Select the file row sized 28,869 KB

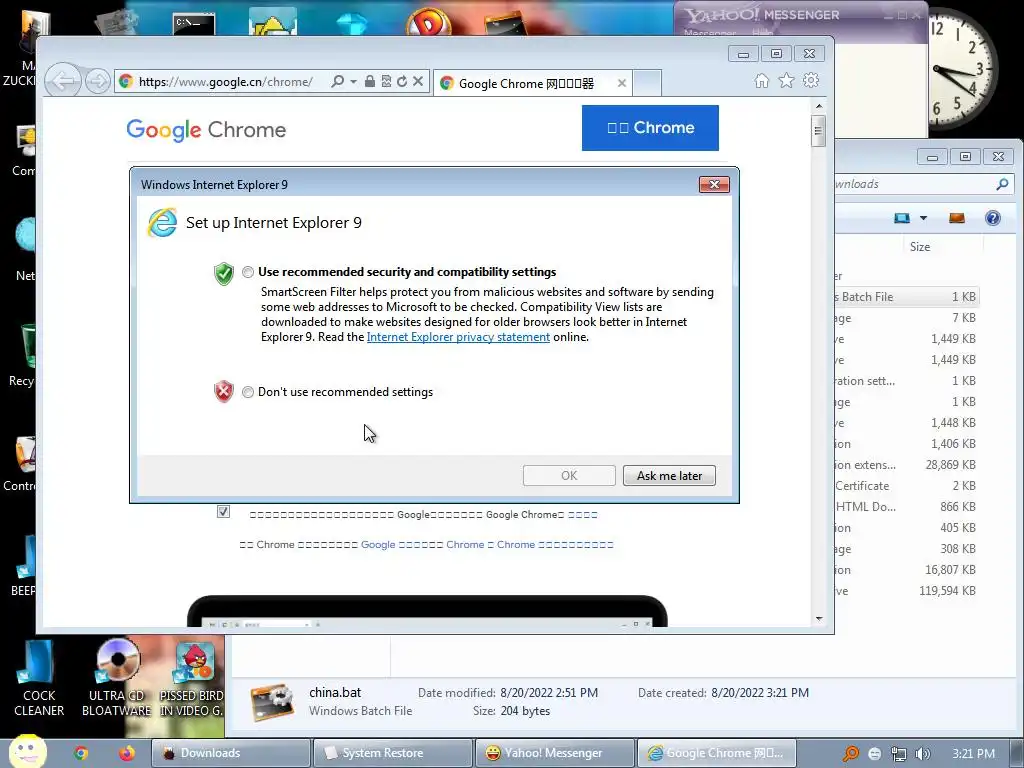[x=906, y=465]
